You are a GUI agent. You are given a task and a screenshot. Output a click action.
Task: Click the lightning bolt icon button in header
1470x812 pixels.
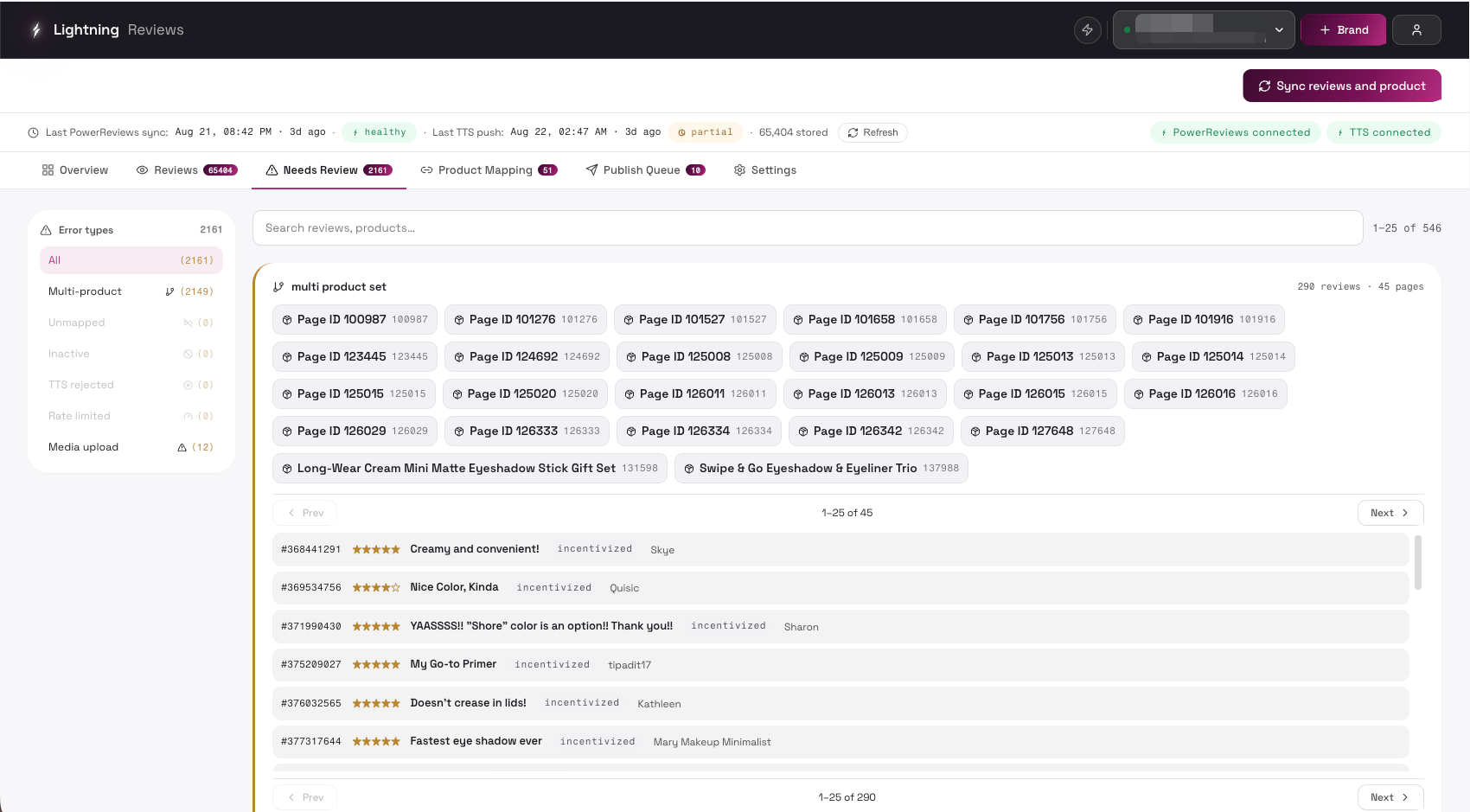(x=1087, y=30)
